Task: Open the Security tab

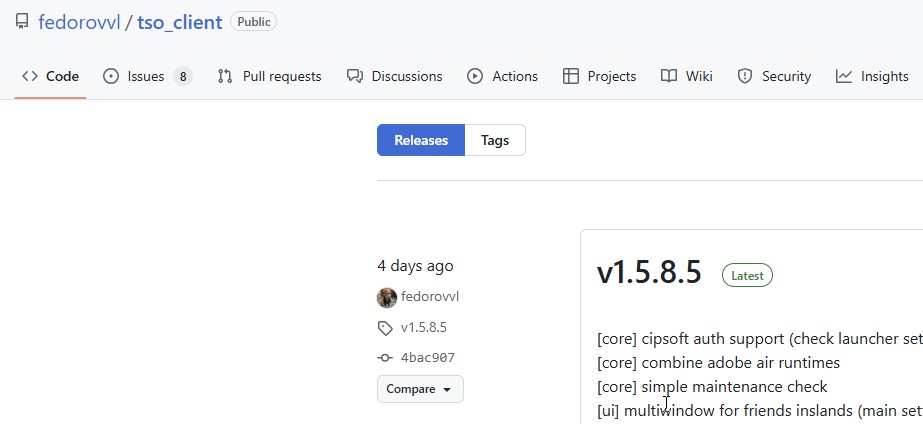Action: [774, 76]
